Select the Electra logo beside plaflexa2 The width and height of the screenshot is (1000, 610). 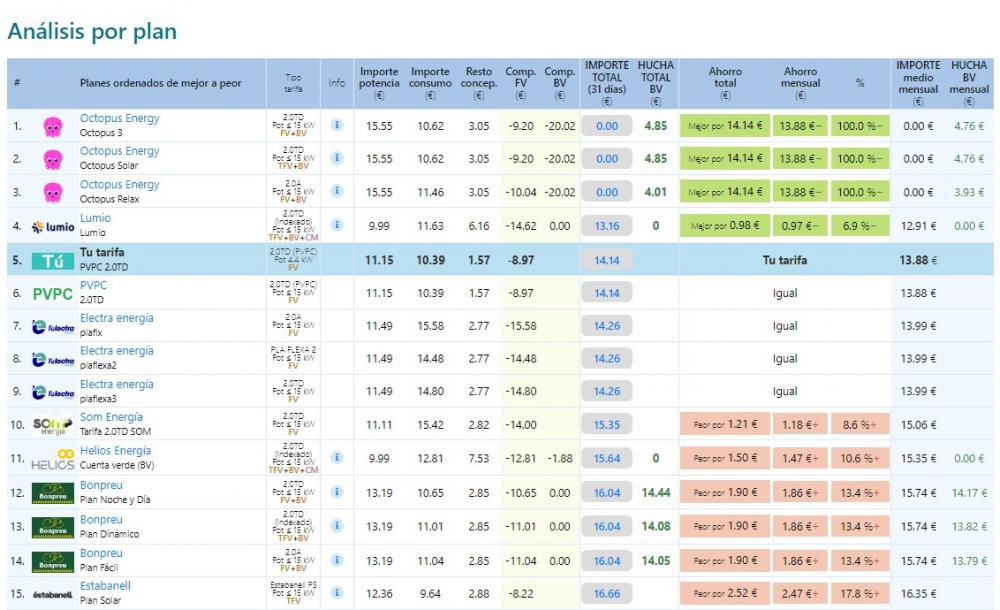coord(53,360)
